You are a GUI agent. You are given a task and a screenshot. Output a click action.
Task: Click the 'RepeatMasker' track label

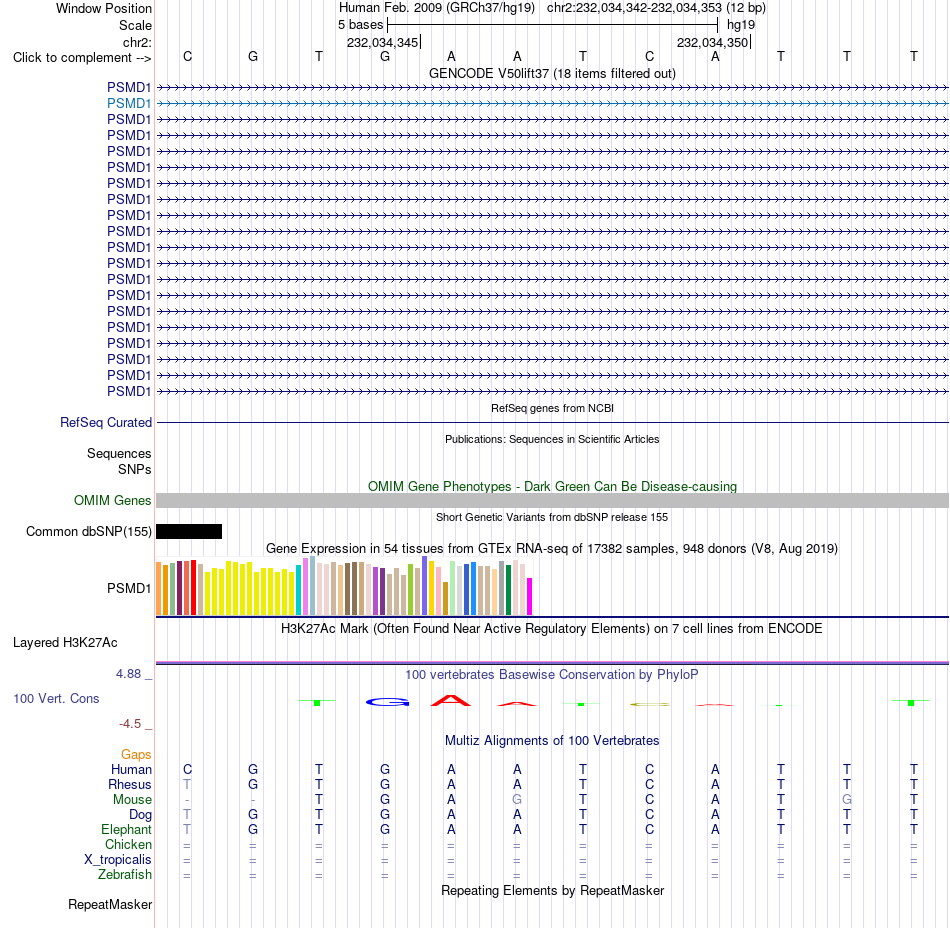[110, 905]
